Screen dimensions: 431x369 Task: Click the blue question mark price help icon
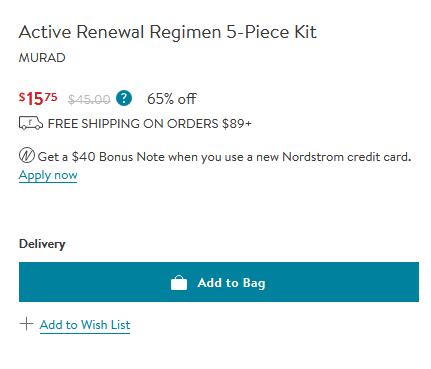coord(124,98)
